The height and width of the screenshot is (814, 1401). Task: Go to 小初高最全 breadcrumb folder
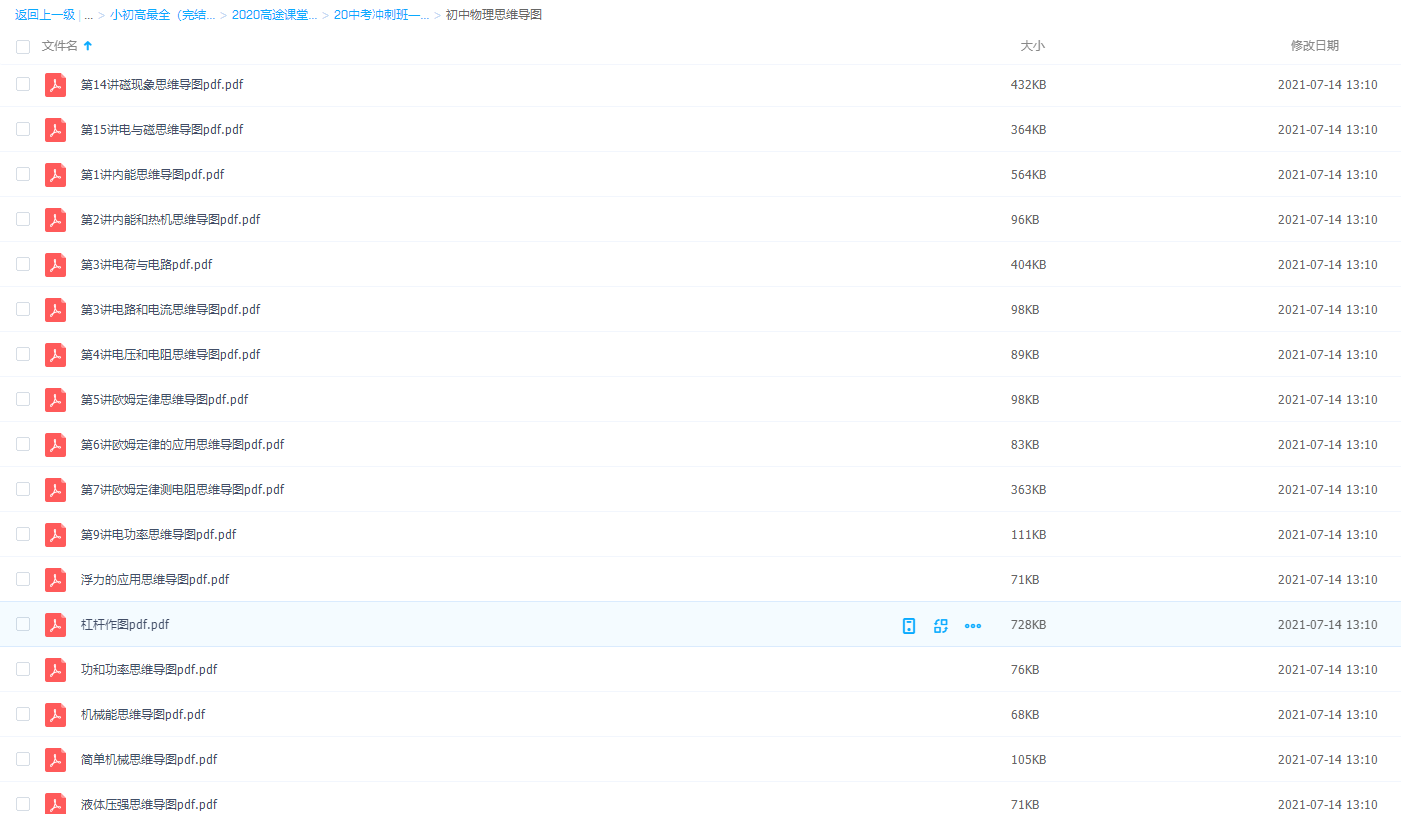[x=162, y=15]
